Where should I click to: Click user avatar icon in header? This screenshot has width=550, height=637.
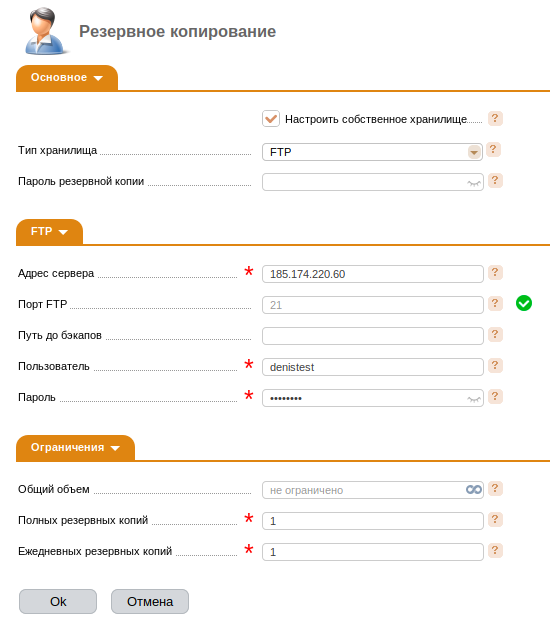[x=45, y=31]
